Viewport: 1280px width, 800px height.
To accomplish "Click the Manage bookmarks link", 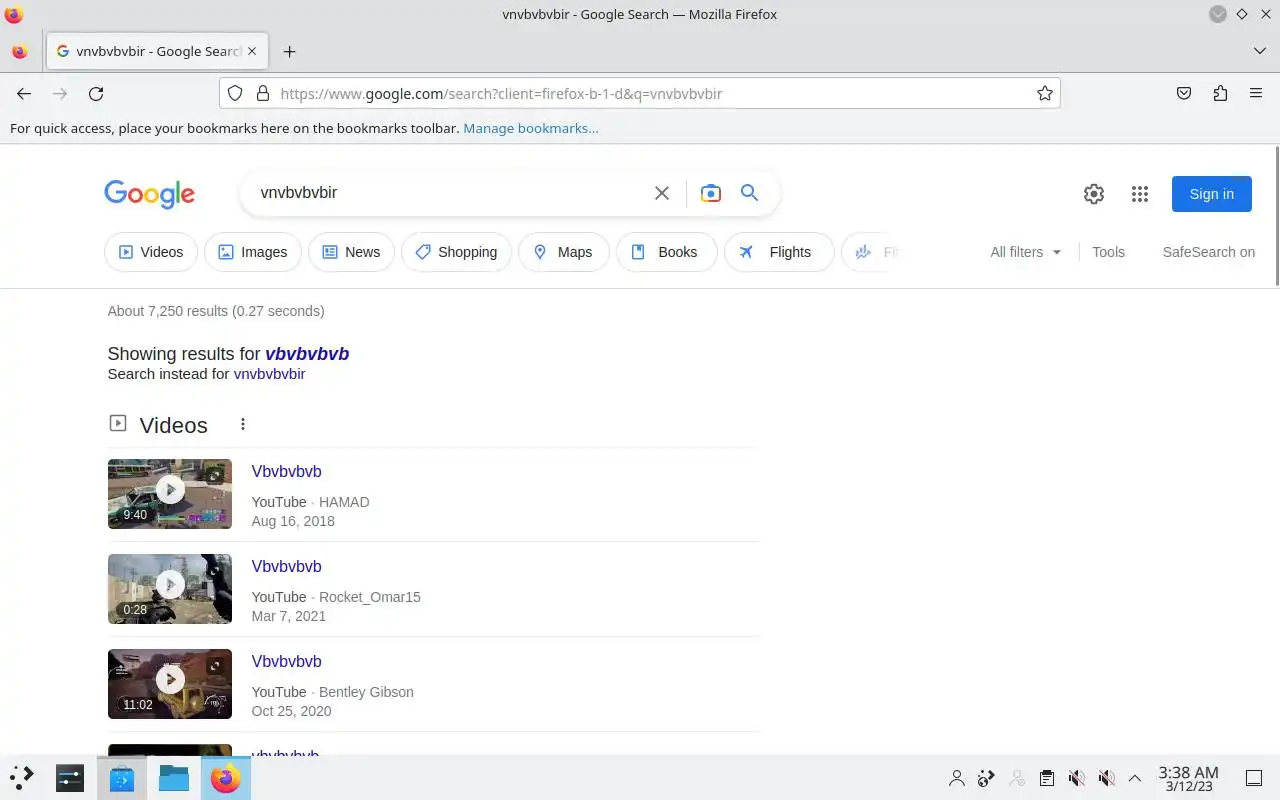I will click(531, 128).
